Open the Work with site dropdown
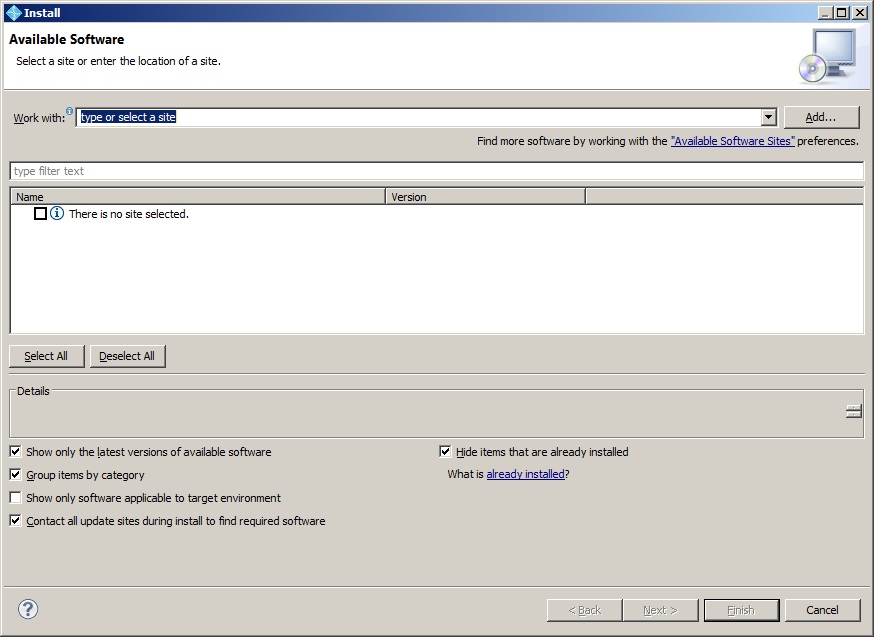This screenshot has width=874, height=637. 766,117
